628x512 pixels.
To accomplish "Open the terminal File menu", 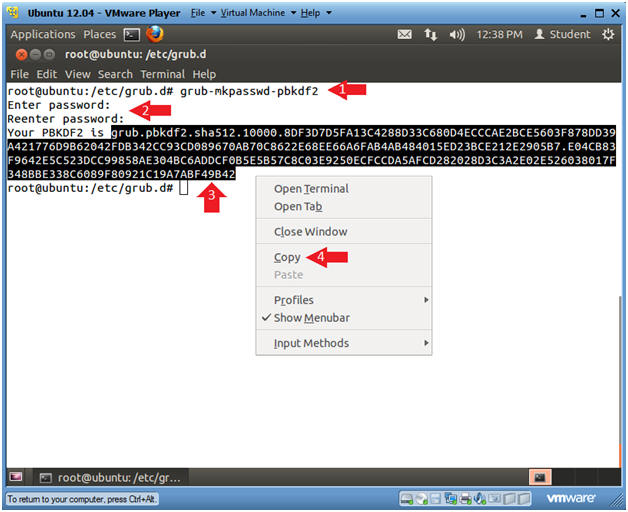I will [19, 74].
